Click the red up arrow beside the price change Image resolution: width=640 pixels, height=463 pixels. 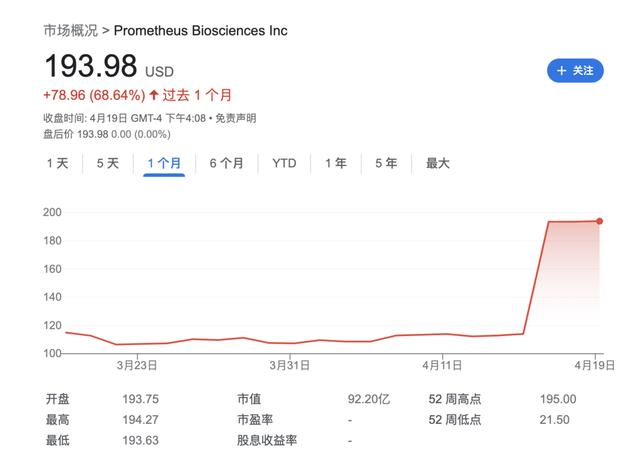(154, 95)
